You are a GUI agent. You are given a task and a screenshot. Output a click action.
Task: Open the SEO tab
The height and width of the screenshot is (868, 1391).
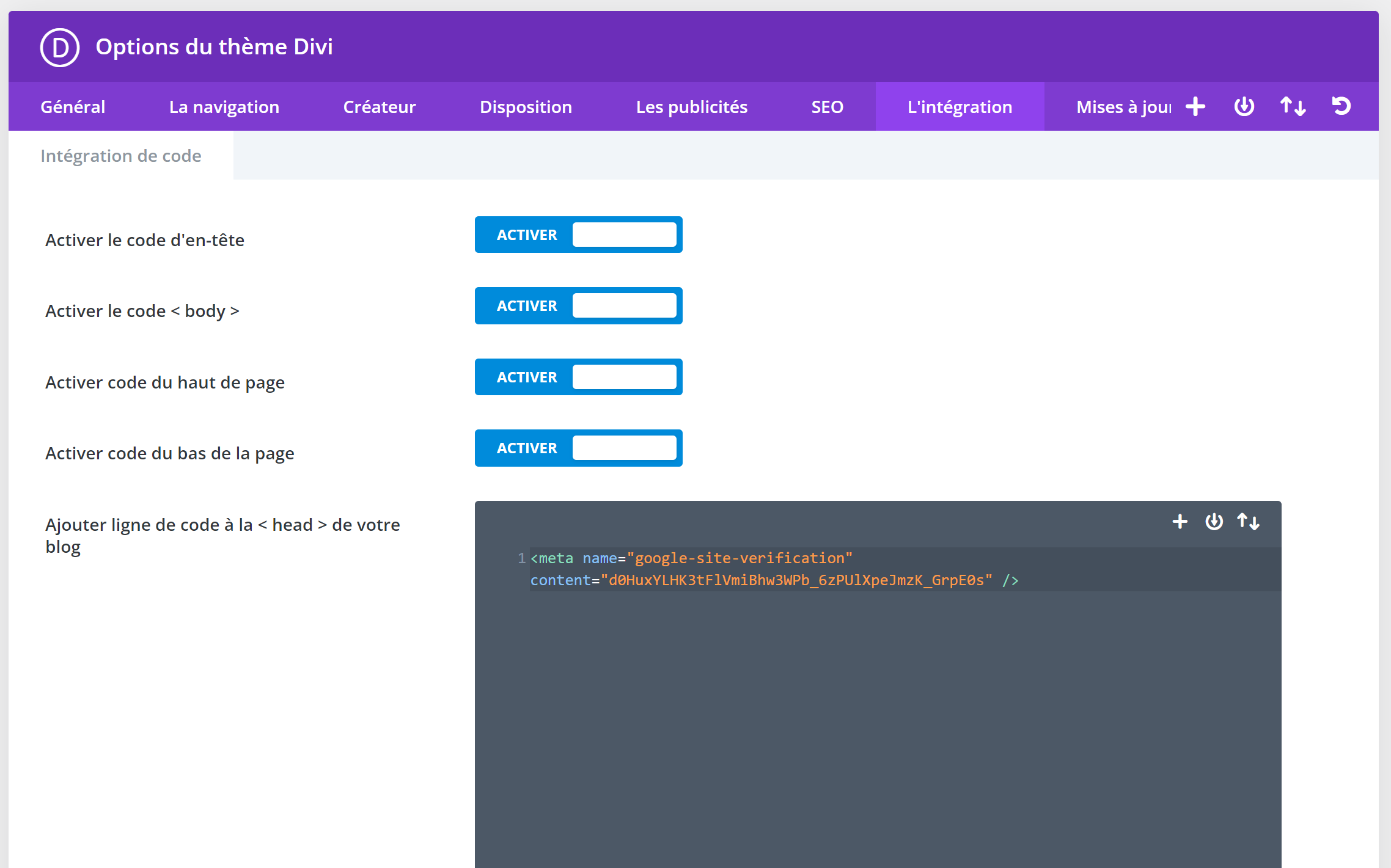[828, 107]
